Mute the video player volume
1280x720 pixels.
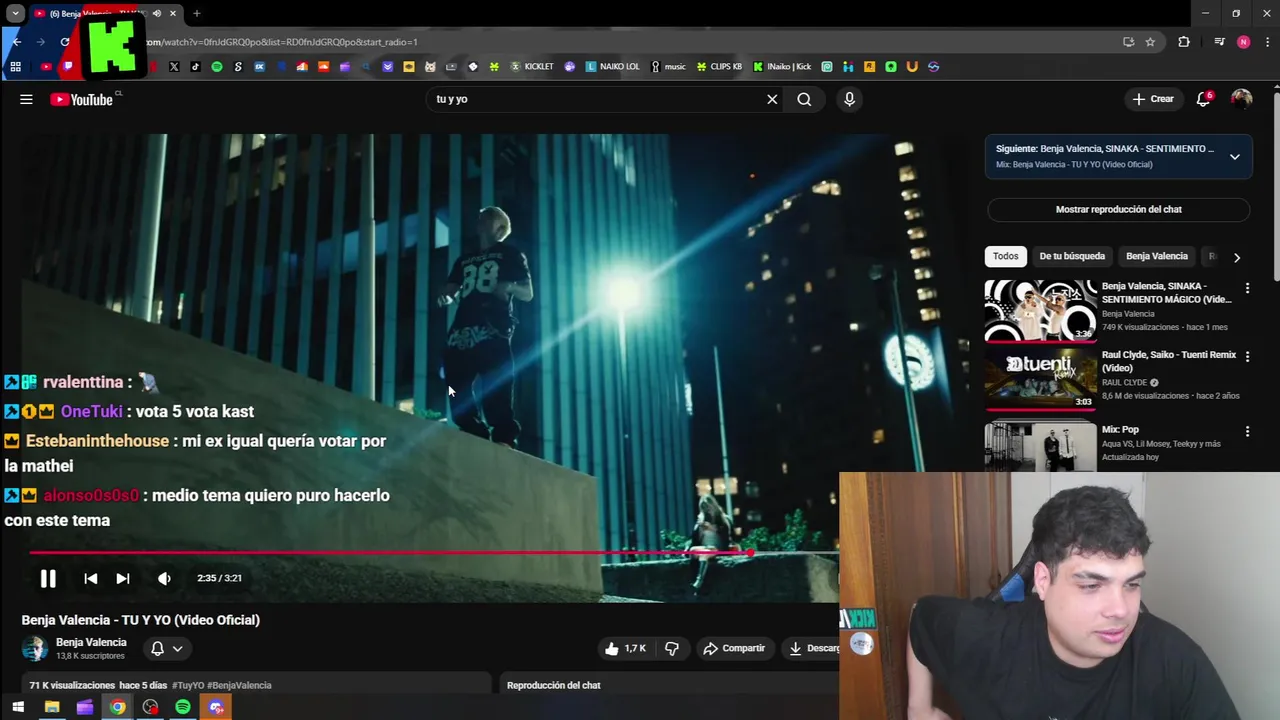click(x=164, y=578)
